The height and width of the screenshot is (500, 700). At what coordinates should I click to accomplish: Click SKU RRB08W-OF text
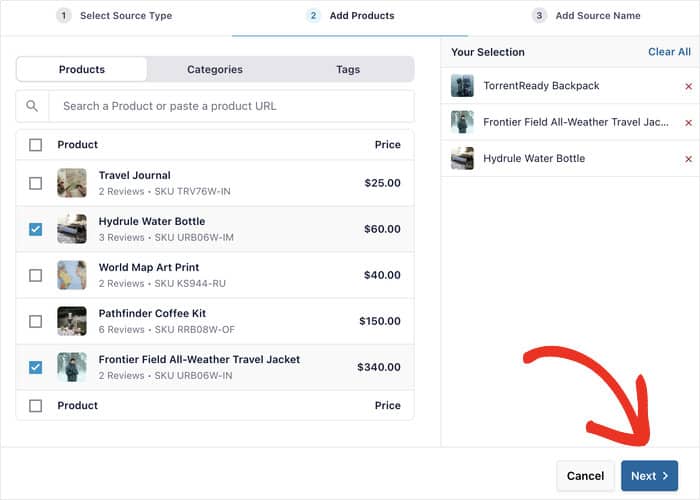click(x=194, y=329)
